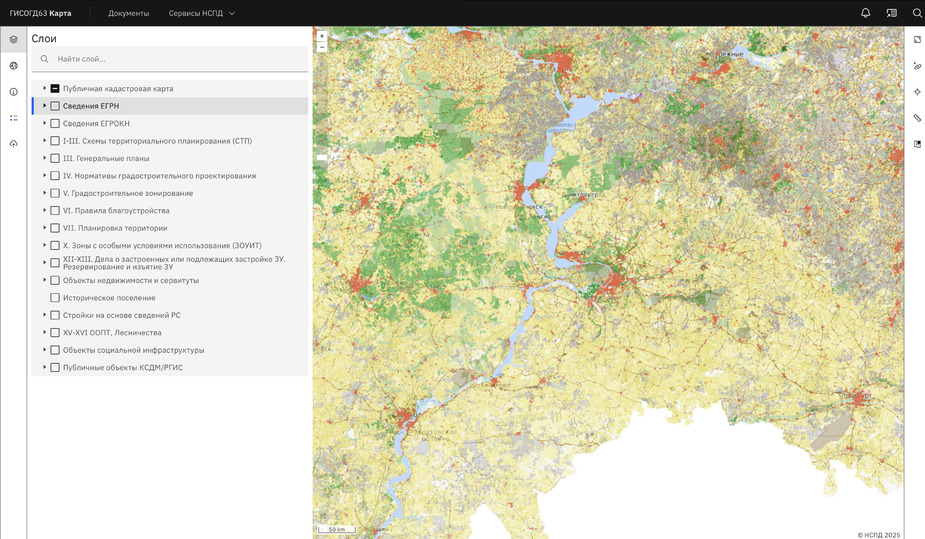
Task: Toggle the Публичная кадастровая карта checkbox
Action: 55,89
